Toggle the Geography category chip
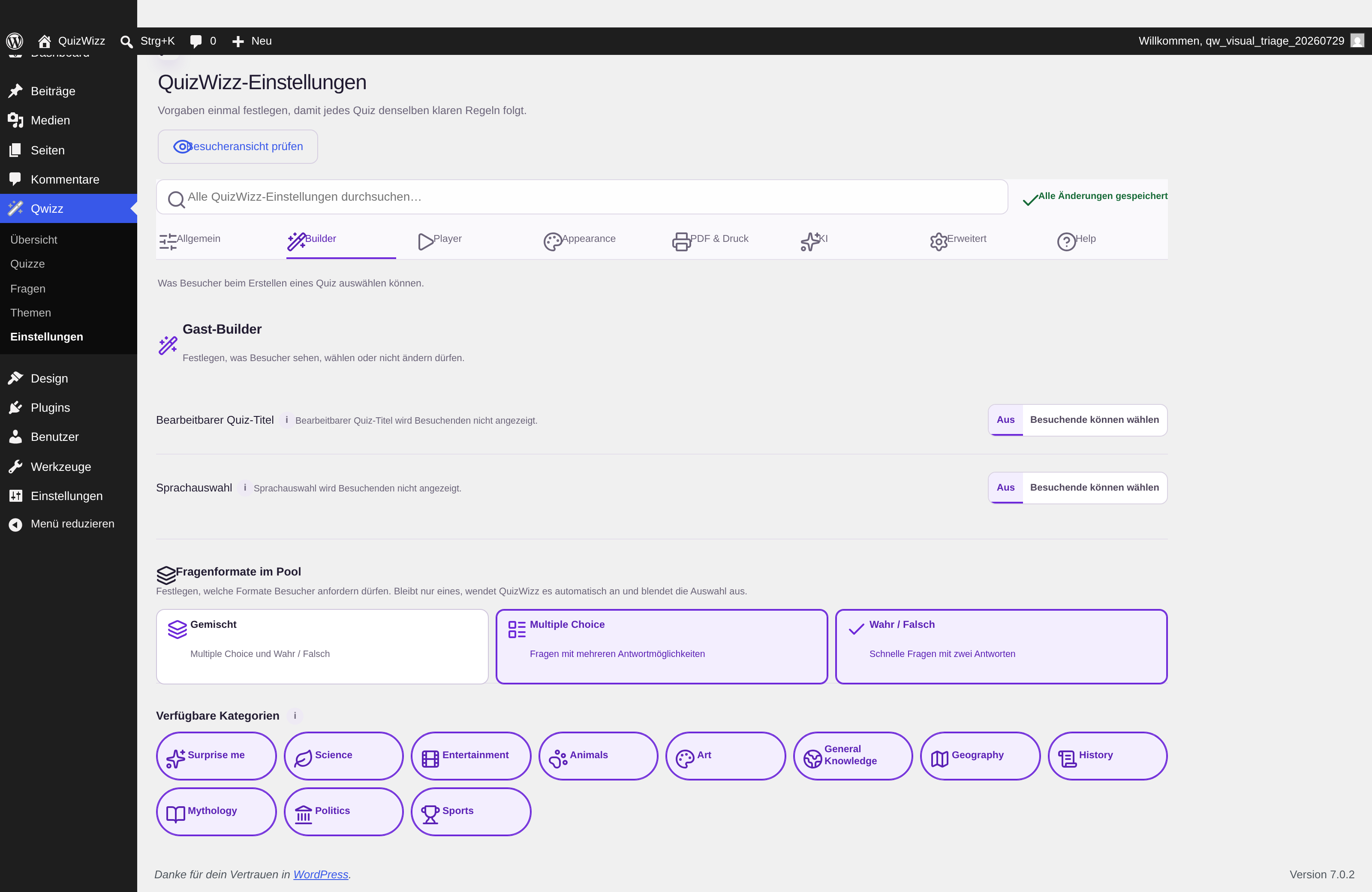1372x892 pixels. tap(981, 756)
